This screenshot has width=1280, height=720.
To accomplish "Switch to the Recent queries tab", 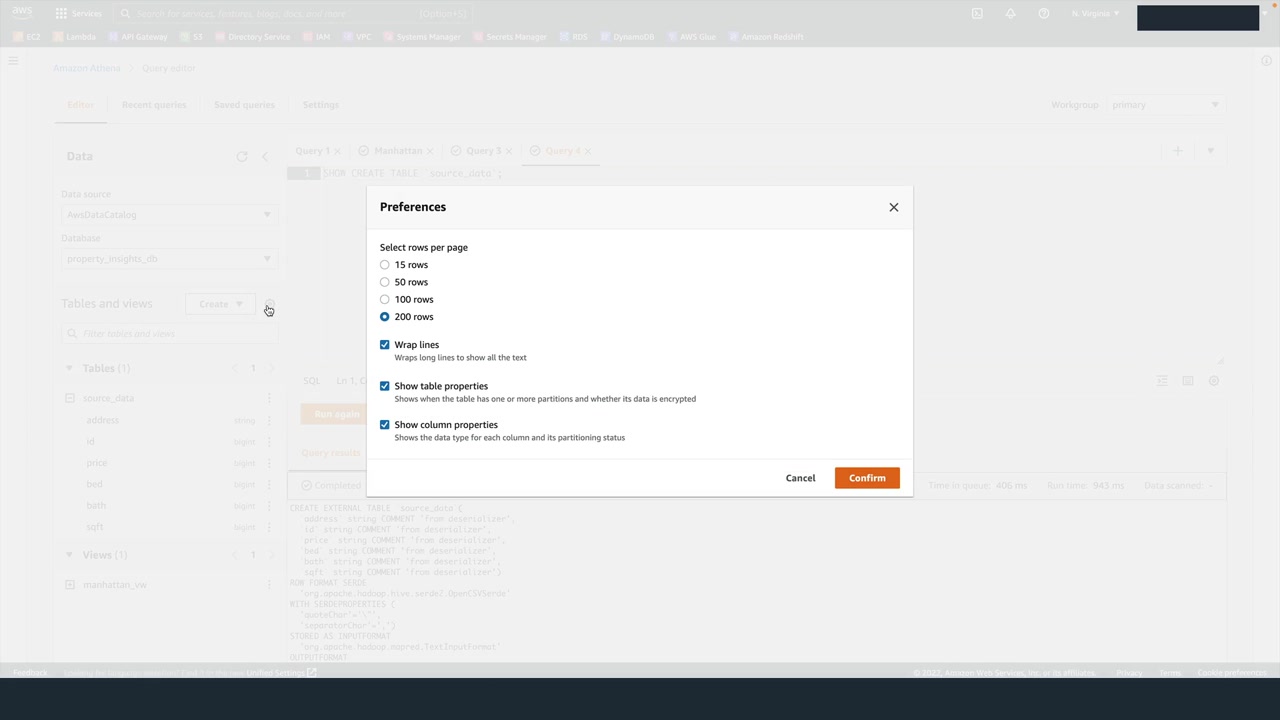I will (x=154, y=105).
